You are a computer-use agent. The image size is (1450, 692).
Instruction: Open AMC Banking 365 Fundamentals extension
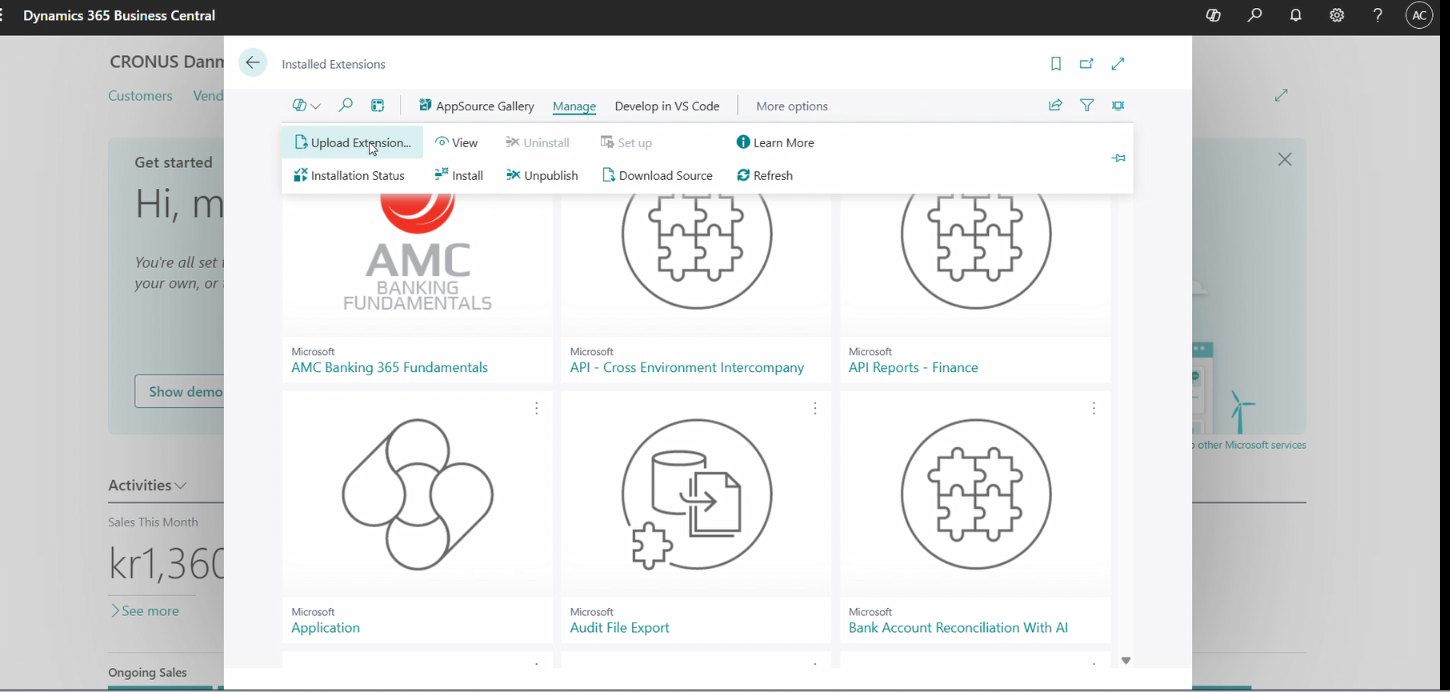389,368
